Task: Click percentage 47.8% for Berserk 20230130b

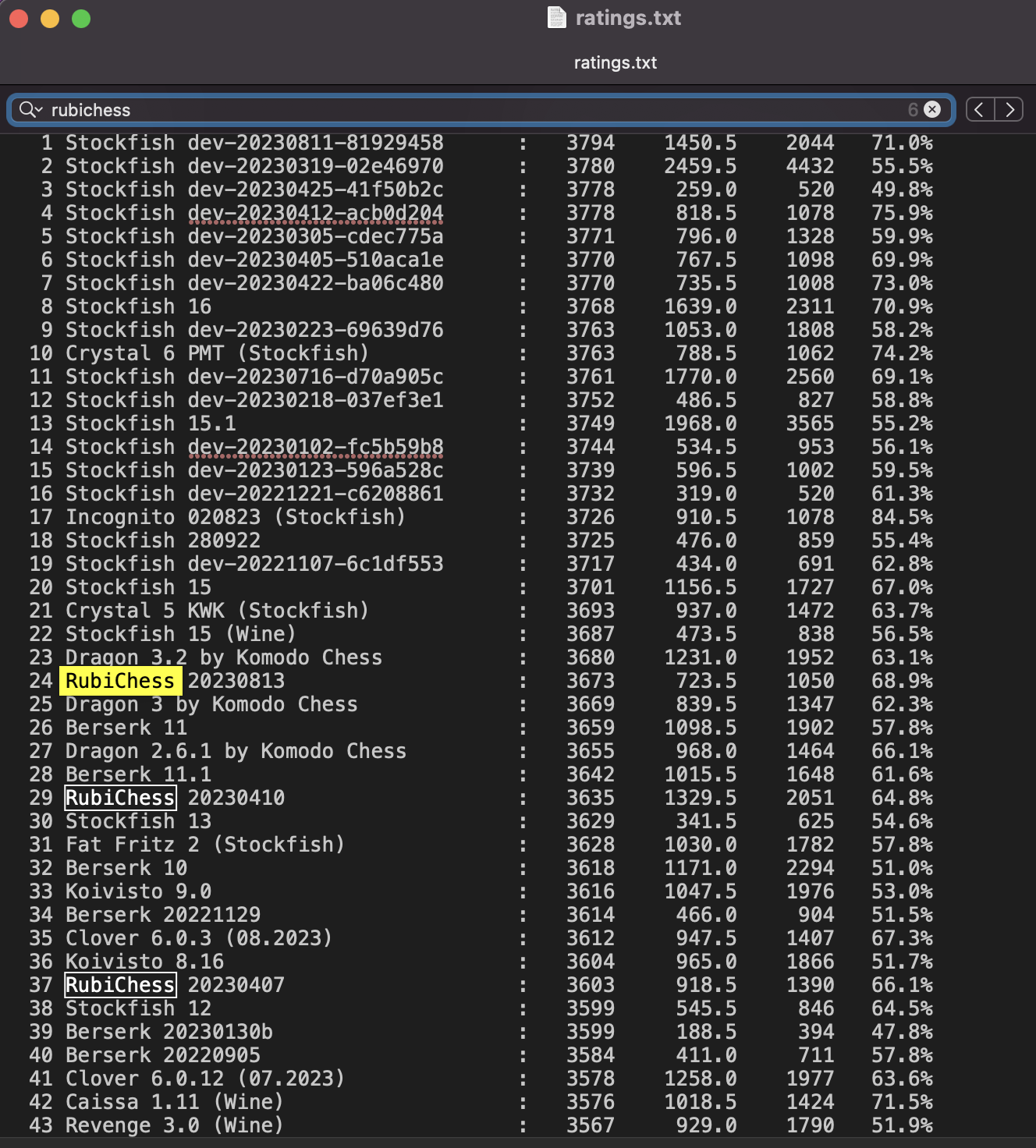Action: pos(903,1032)
